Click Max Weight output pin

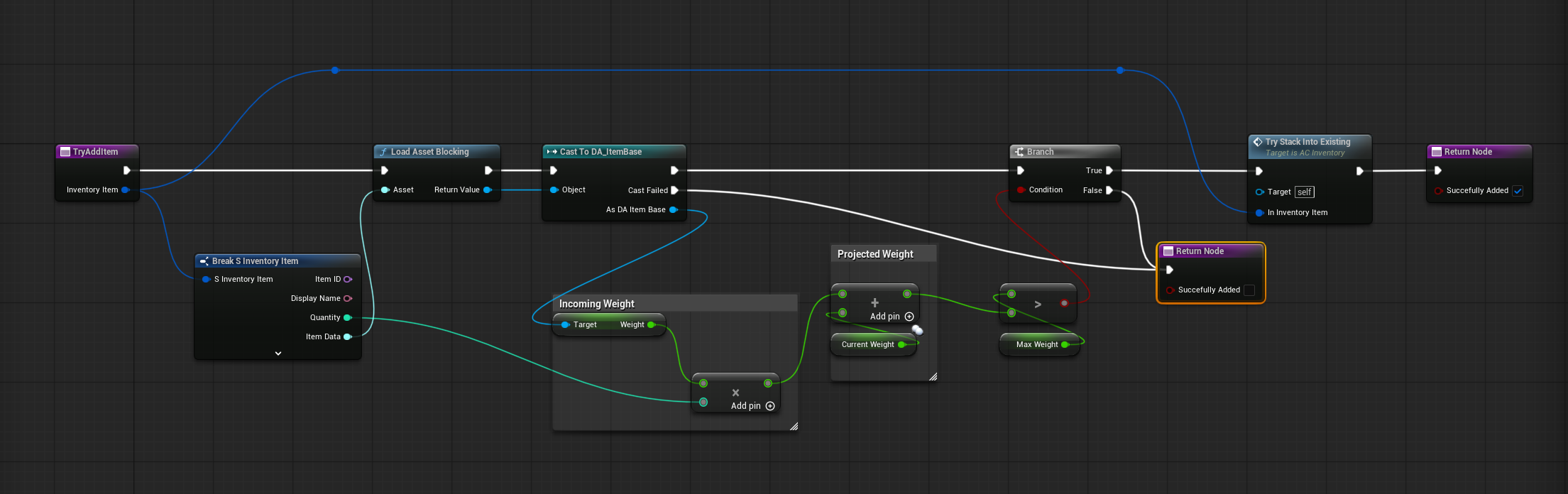(1065, 344)
